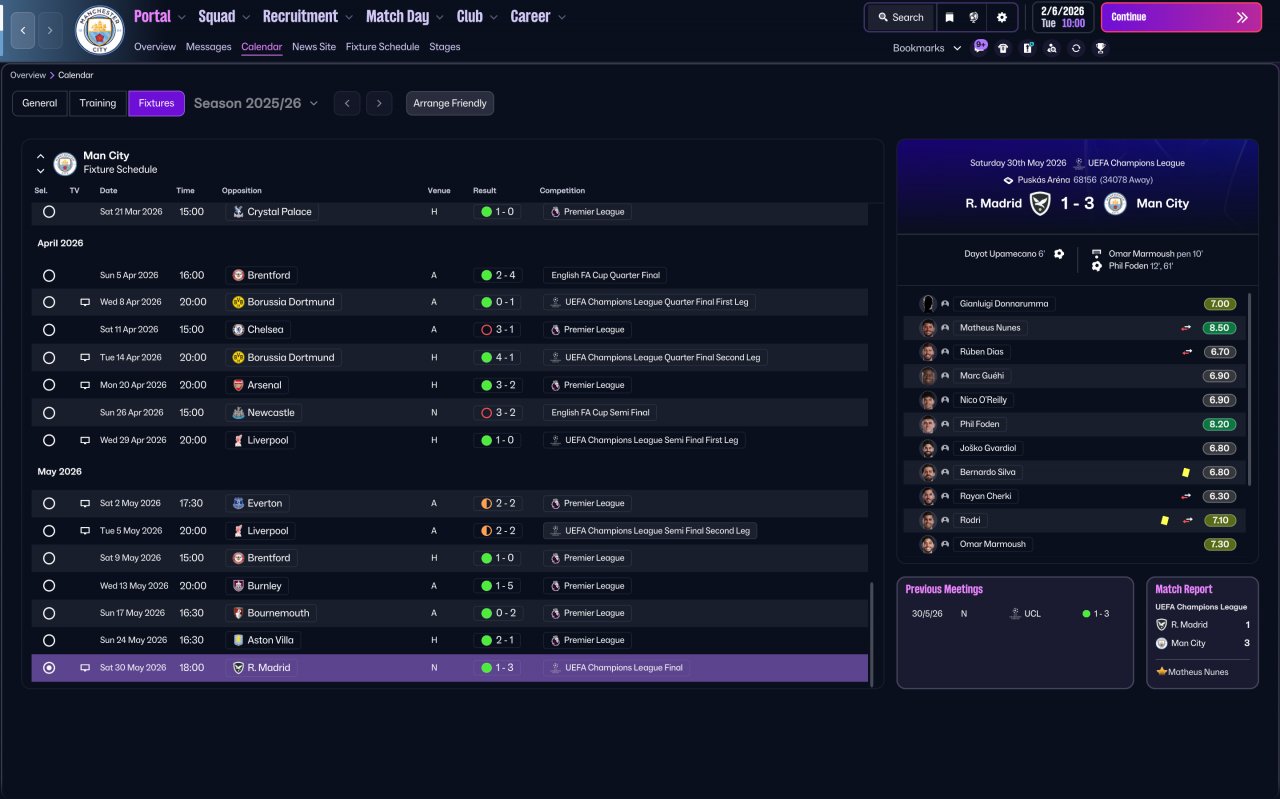
Task: Select the Crystal Palace fixture radio button
Action: (49, 212)
